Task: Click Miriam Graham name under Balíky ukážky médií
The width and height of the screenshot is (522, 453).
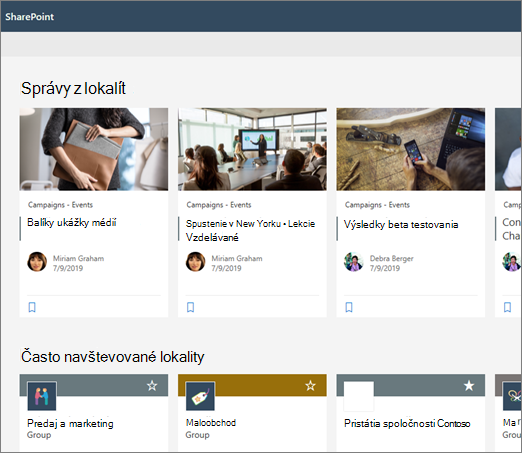Action: click(x=78, y=258)
